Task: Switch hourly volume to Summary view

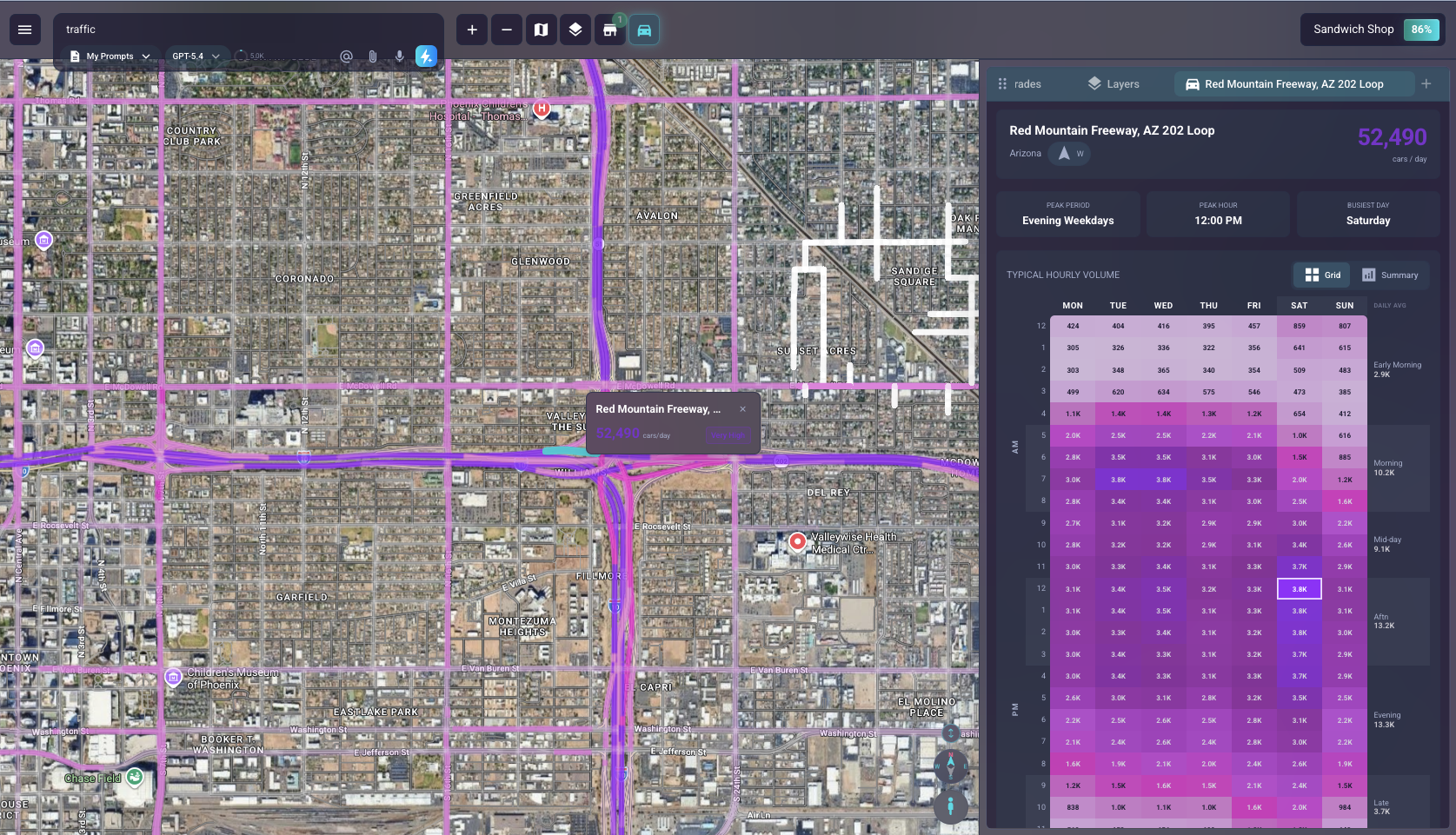Action: pyautogui.click(x=1390, y=275)
